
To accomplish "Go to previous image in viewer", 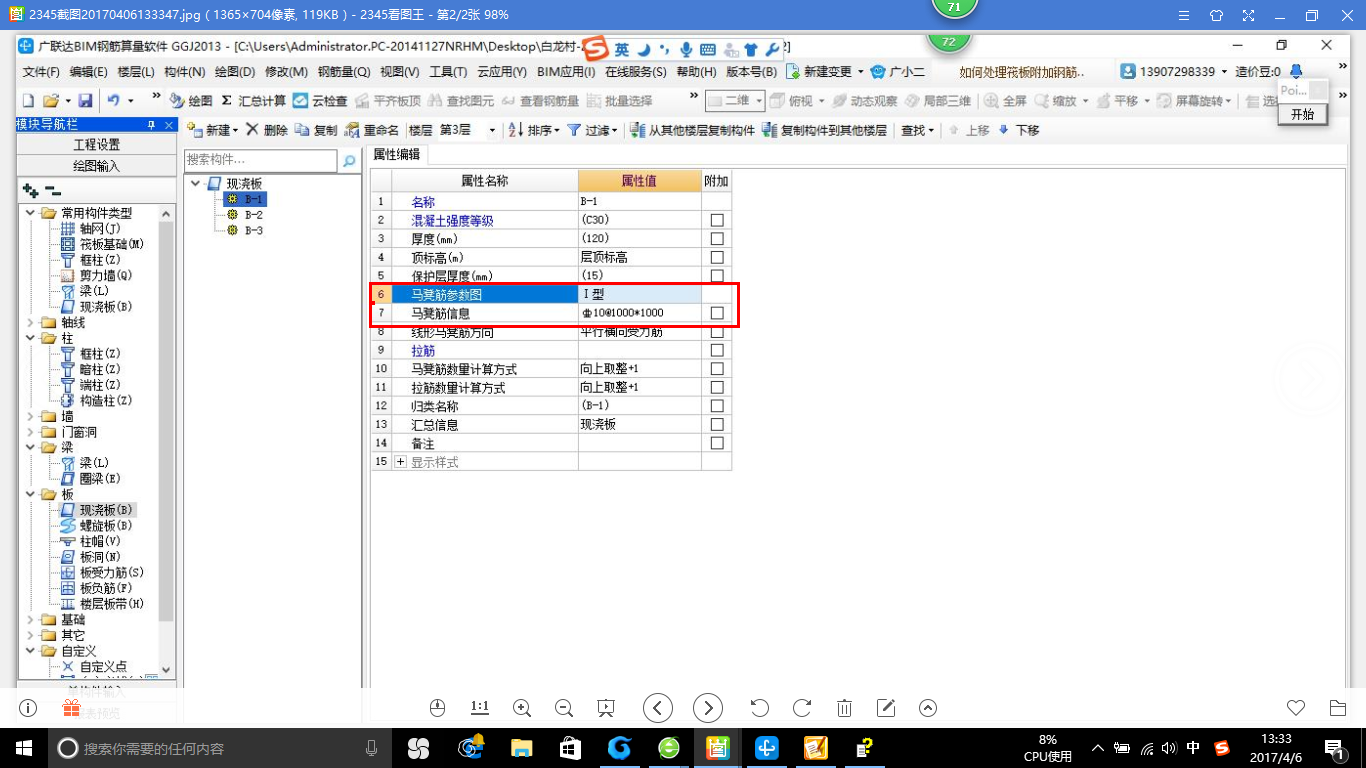I will [657, 708].
